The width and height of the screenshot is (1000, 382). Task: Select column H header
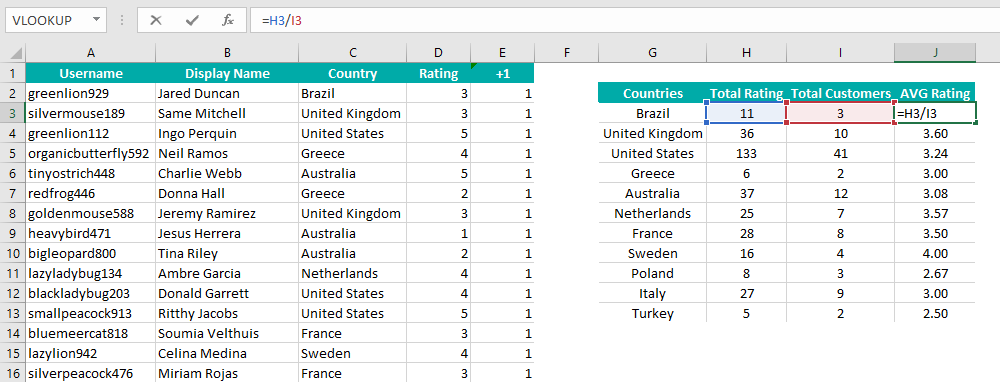point(746,53)
